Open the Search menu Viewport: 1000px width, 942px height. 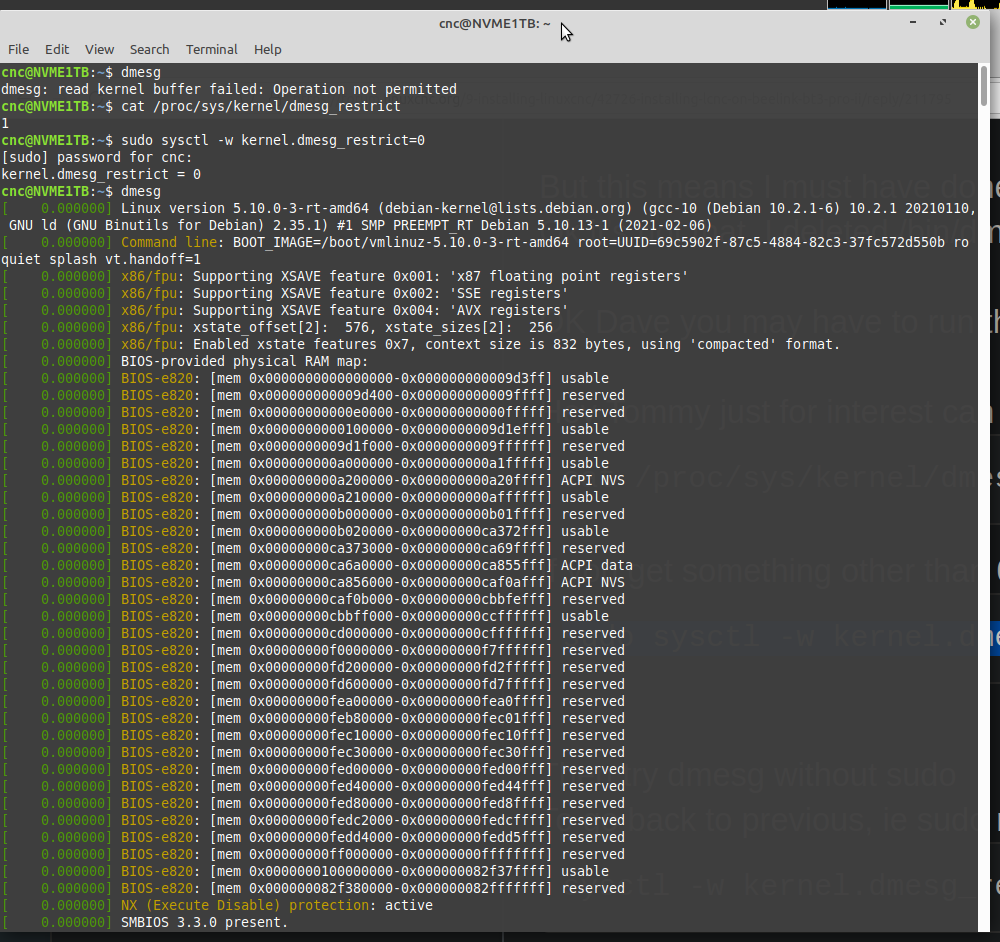point(149,49)
